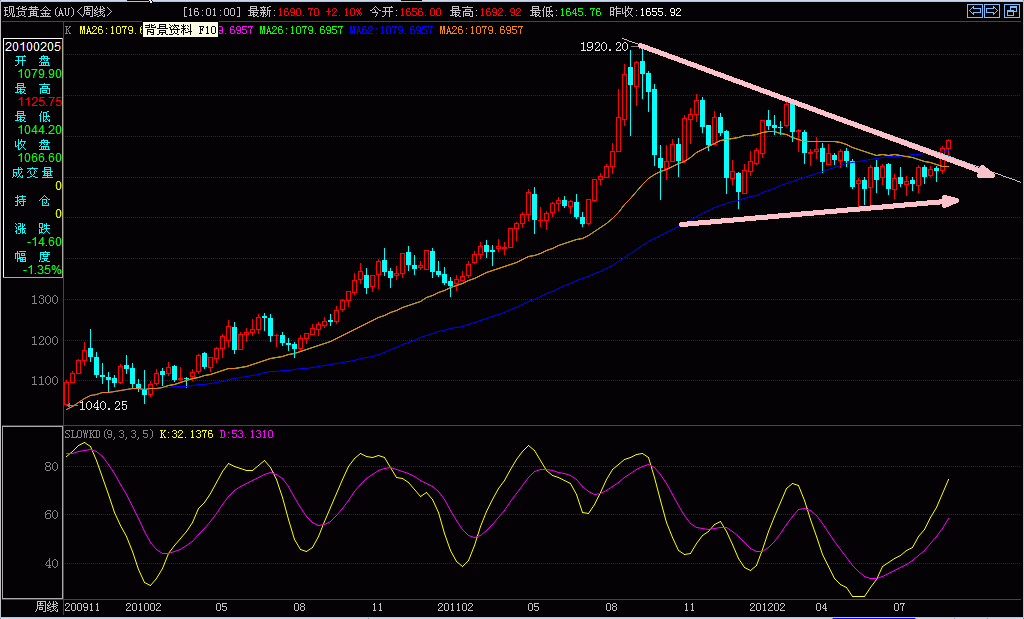The image size is (1024, 619).
Task: Click the 201102 date on time axis
Action: 455,607
